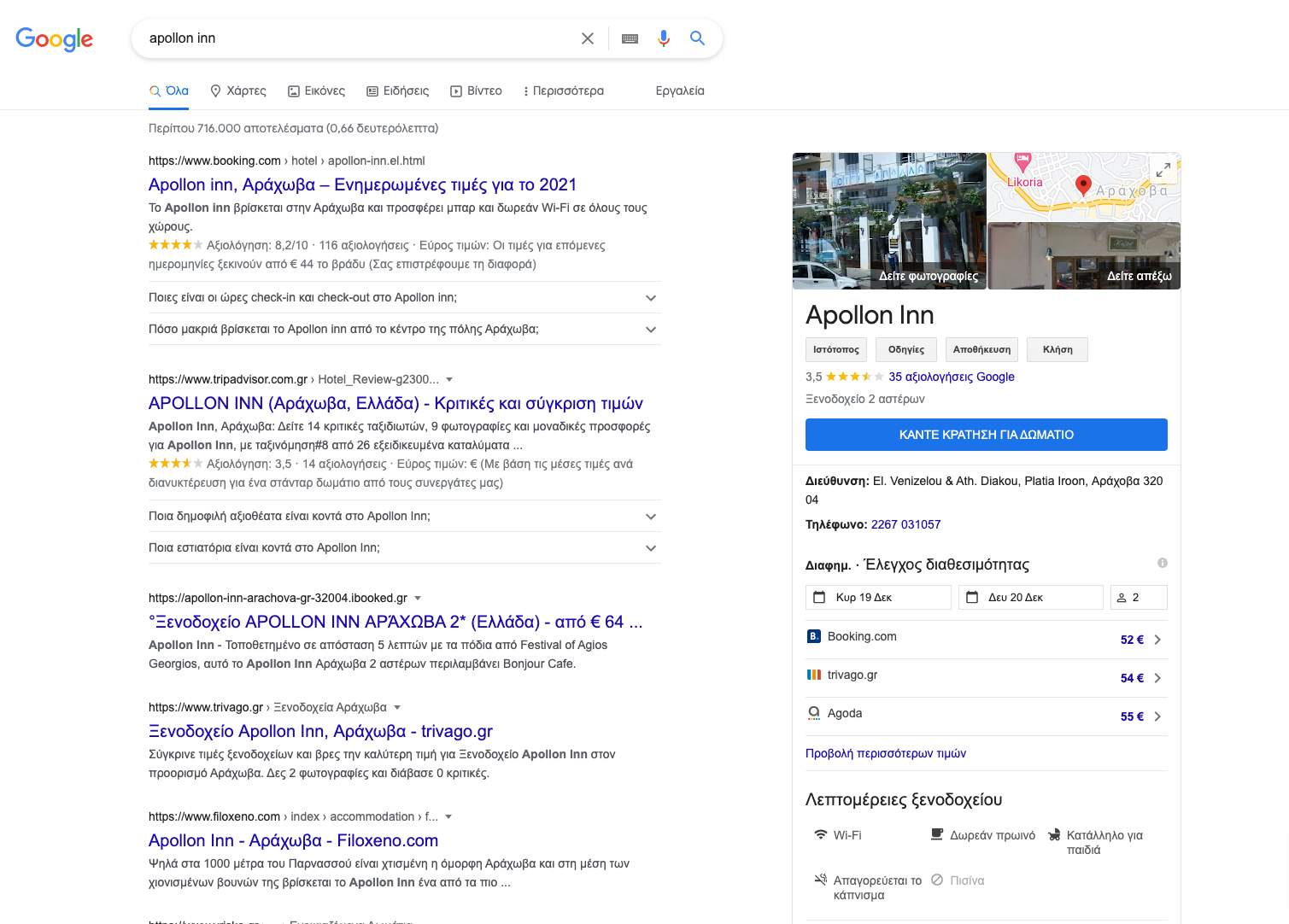Image resolution: width=1289 pixels, height=924 pixels.
Task: Open dropdown arrow next to tripadvisor URL
Action: [449, 379]
